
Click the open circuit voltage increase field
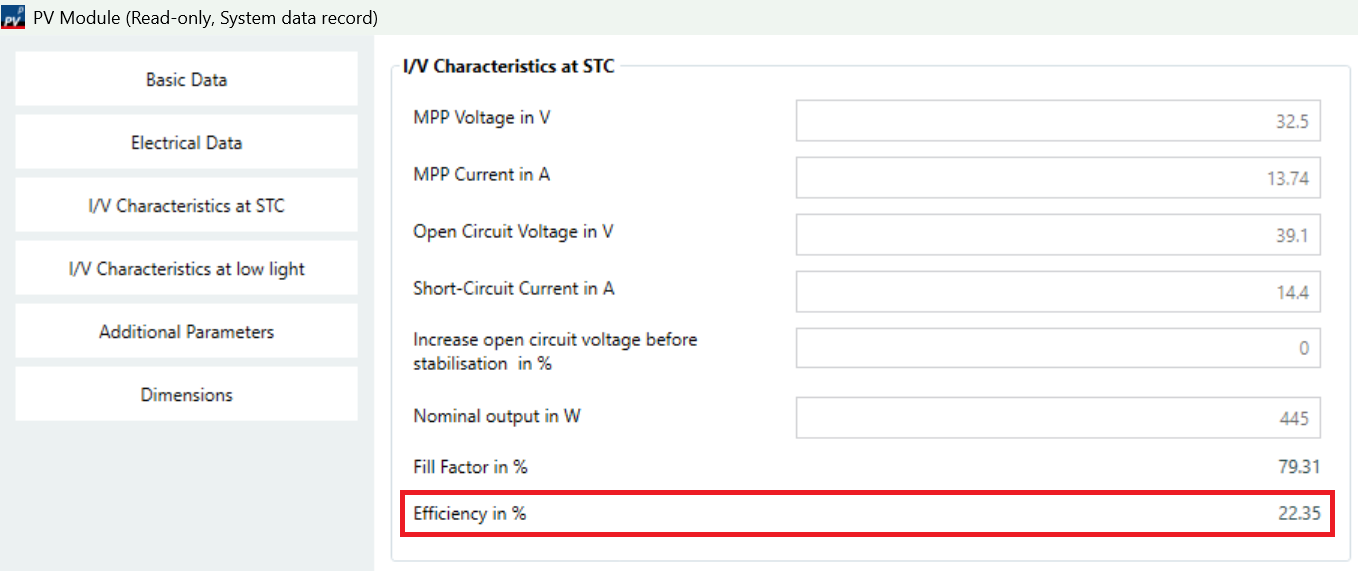pos(1057,348)
